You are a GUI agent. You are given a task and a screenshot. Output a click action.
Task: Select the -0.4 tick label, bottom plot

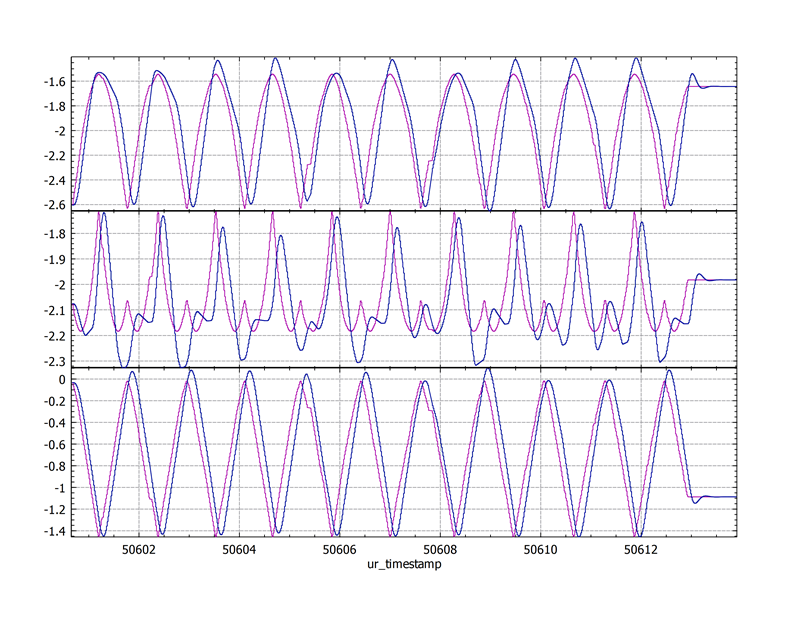pyautogui.click(x=55, y=423)
